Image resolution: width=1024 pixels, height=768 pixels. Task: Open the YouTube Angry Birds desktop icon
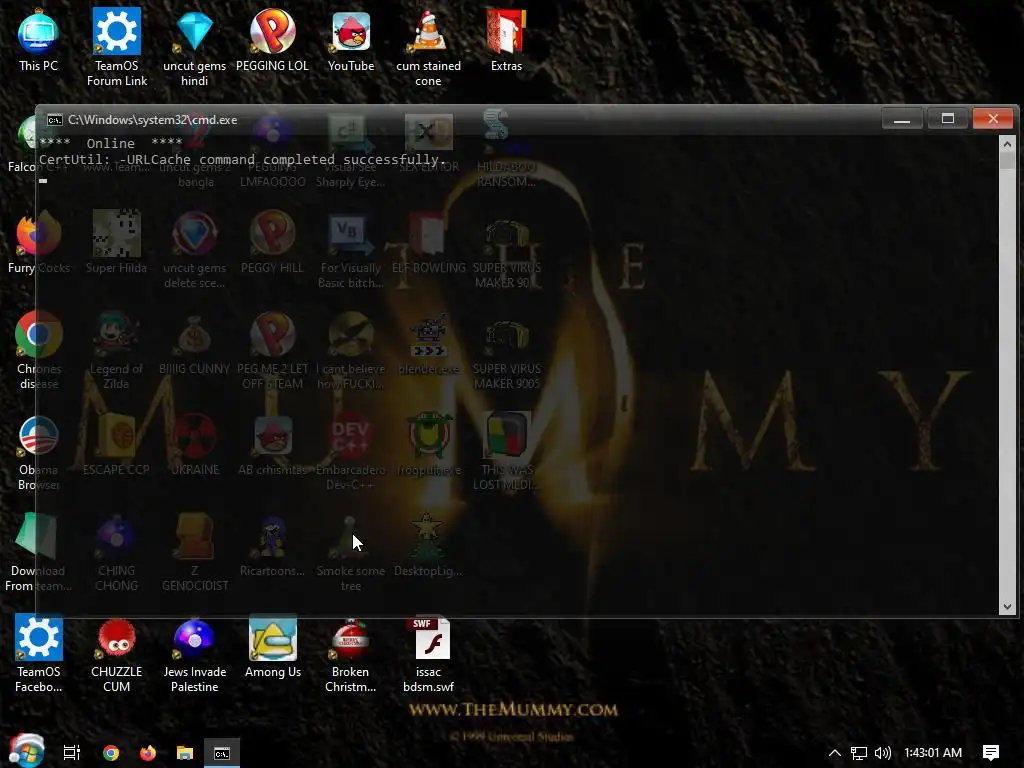pyautogui.click(x=351, y=40)
